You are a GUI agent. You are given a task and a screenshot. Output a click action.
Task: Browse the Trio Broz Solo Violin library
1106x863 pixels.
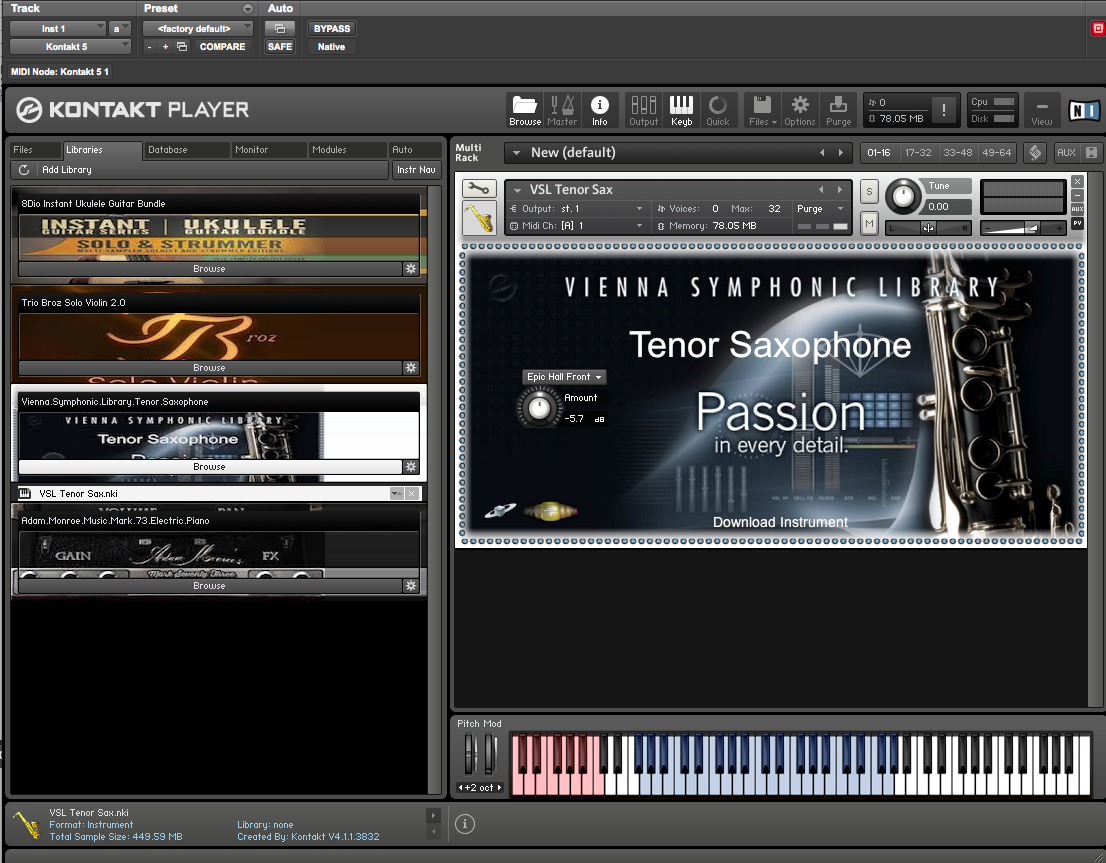[210, 368]
